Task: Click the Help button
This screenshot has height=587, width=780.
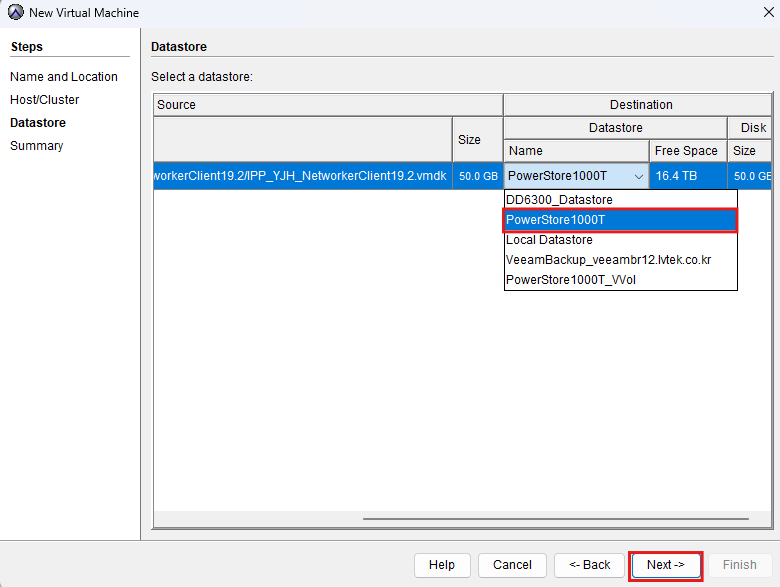Action: tap(442, 565)
